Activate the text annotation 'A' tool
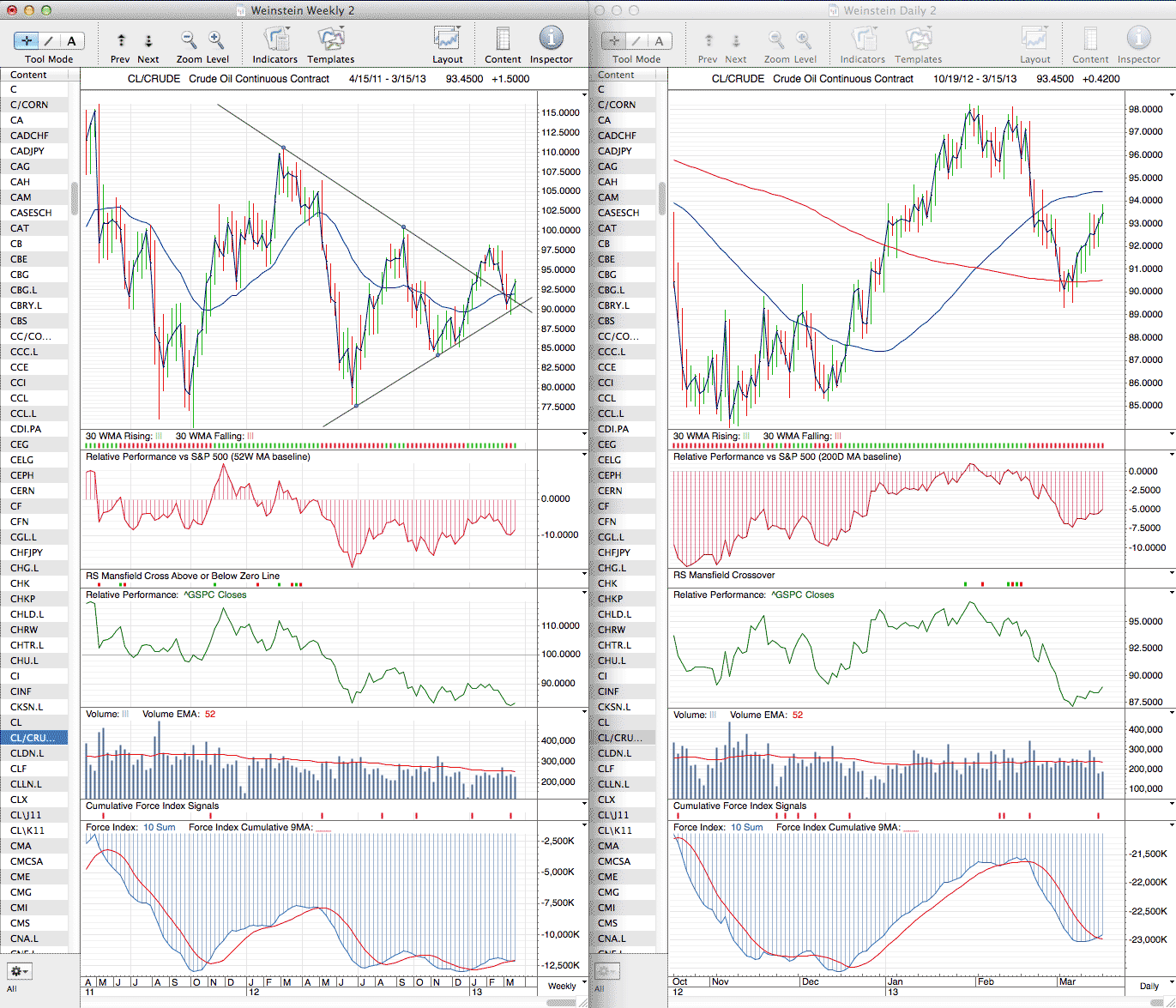The height and width of the screenshot is (1008, 1176). pos(71,40)
